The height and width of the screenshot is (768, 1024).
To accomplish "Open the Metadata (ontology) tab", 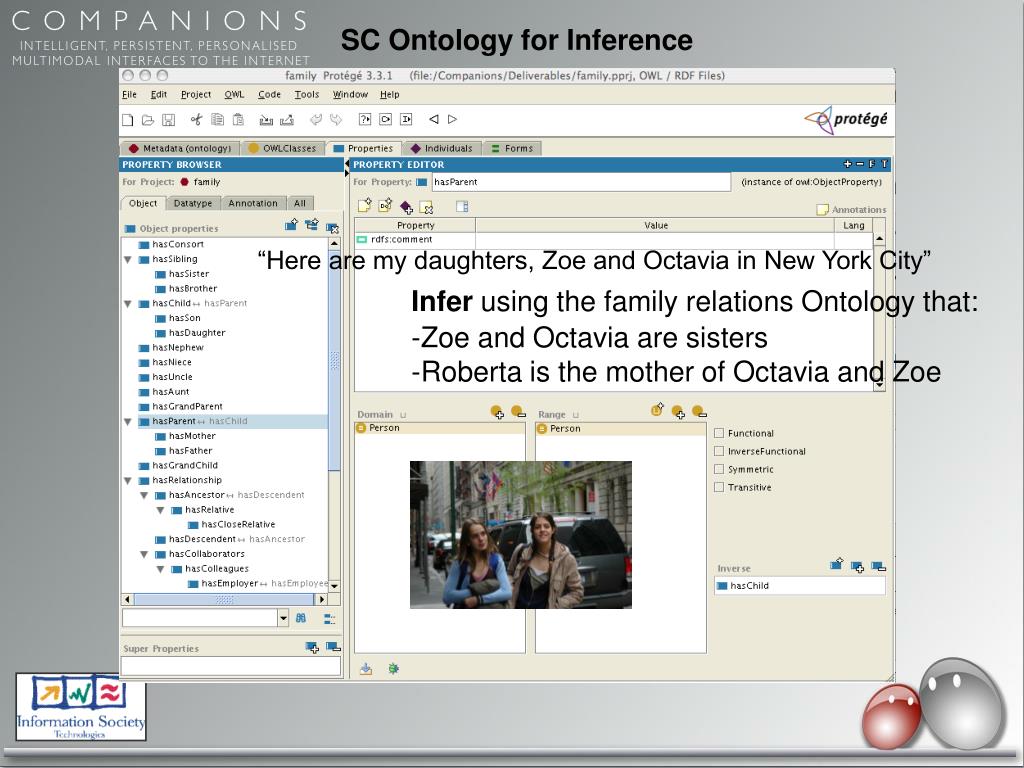I will pyautogui.click(x=180, y=148).
